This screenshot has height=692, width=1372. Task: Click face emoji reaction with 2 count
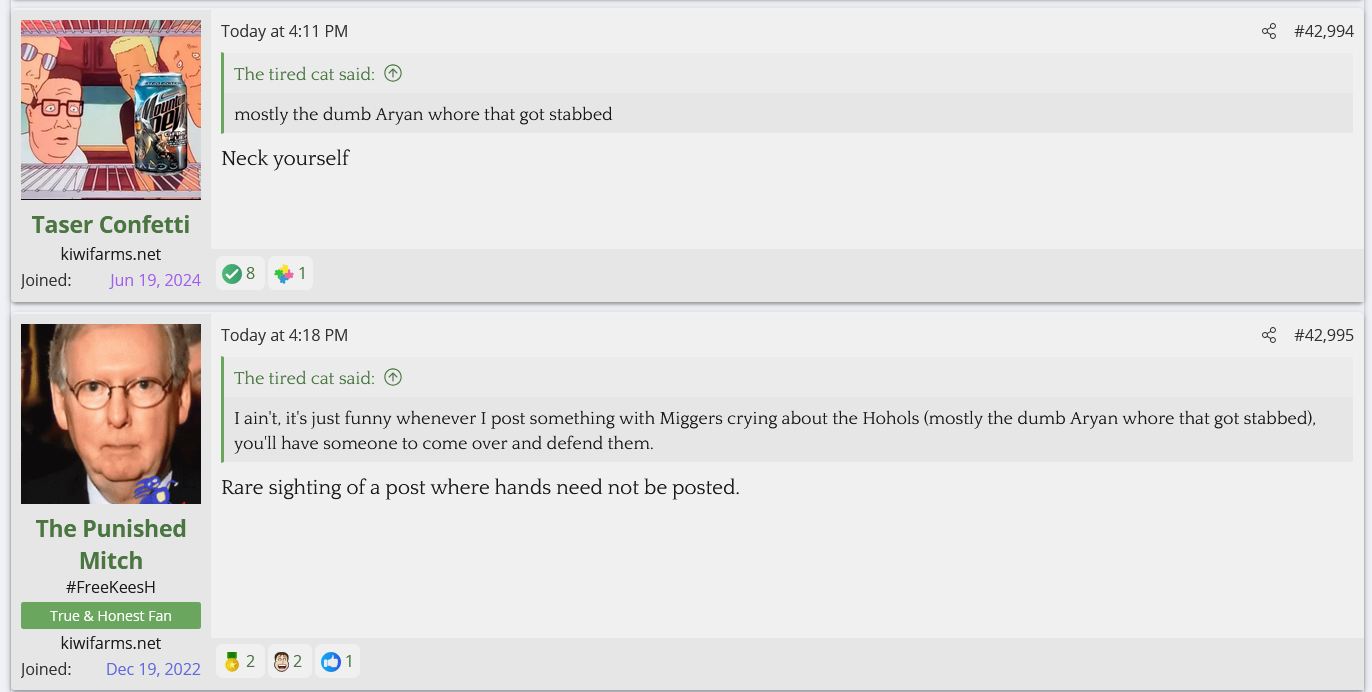pos(289,661)
